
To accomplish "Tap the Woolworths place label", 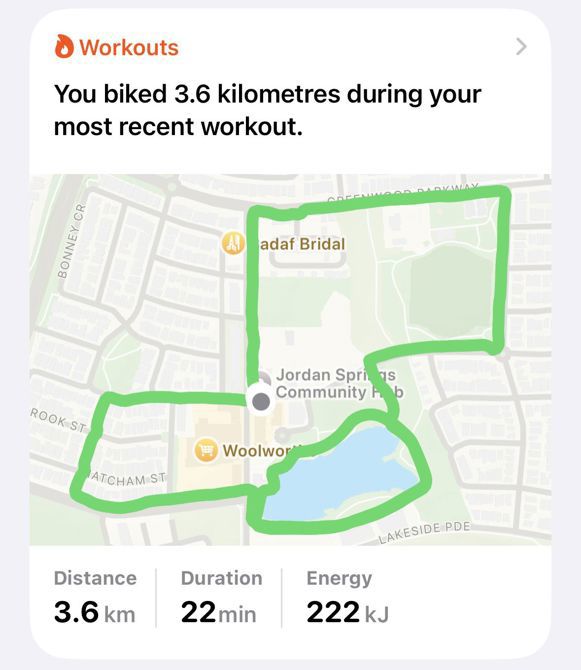I will click(x=262, y=450).
